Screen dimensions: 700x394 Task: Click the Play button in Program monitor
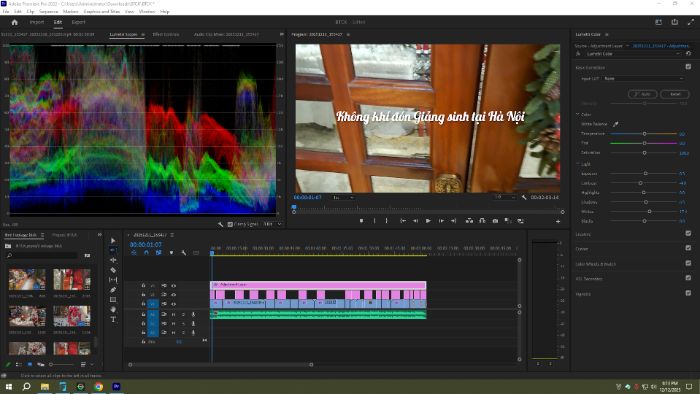coord(428,221)
